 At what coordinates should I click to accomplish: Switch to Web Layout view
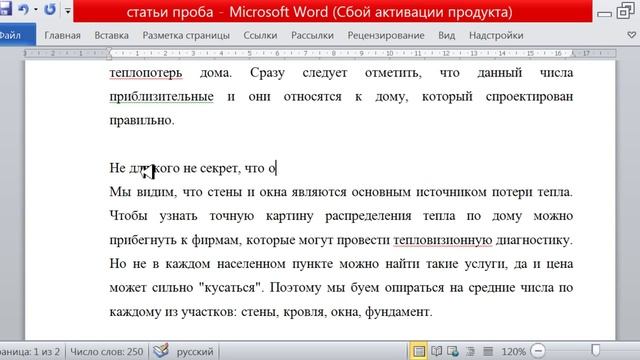click(x=453, y=351)
